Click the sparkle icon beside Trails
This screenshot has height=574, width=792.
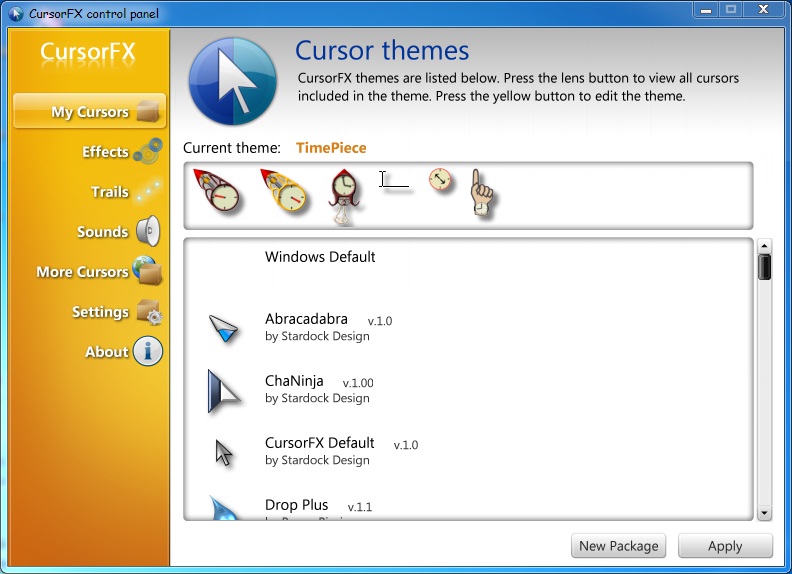(148, 192)
